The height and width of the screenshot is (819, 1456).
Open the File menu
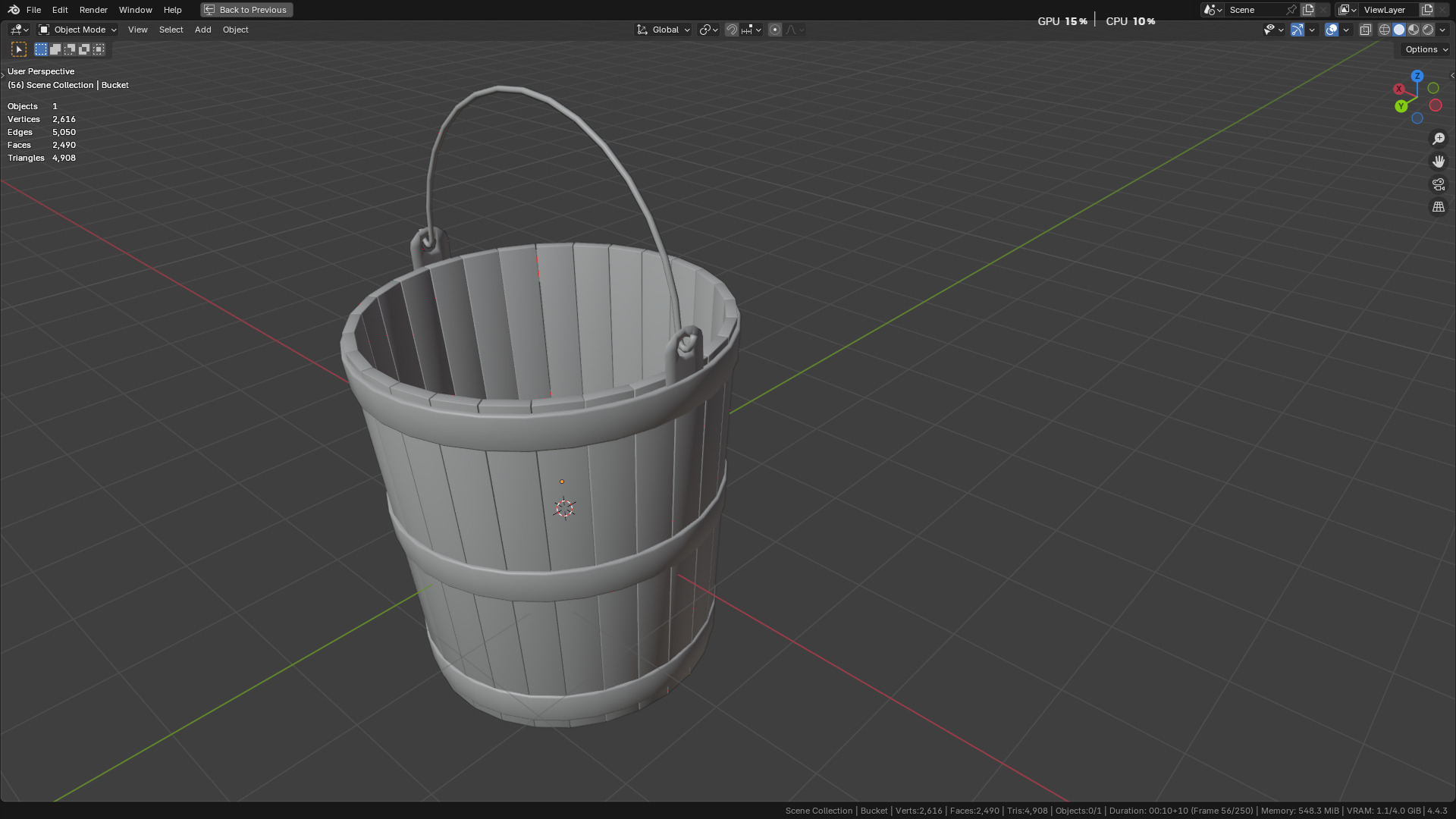(x=33, y=10)
